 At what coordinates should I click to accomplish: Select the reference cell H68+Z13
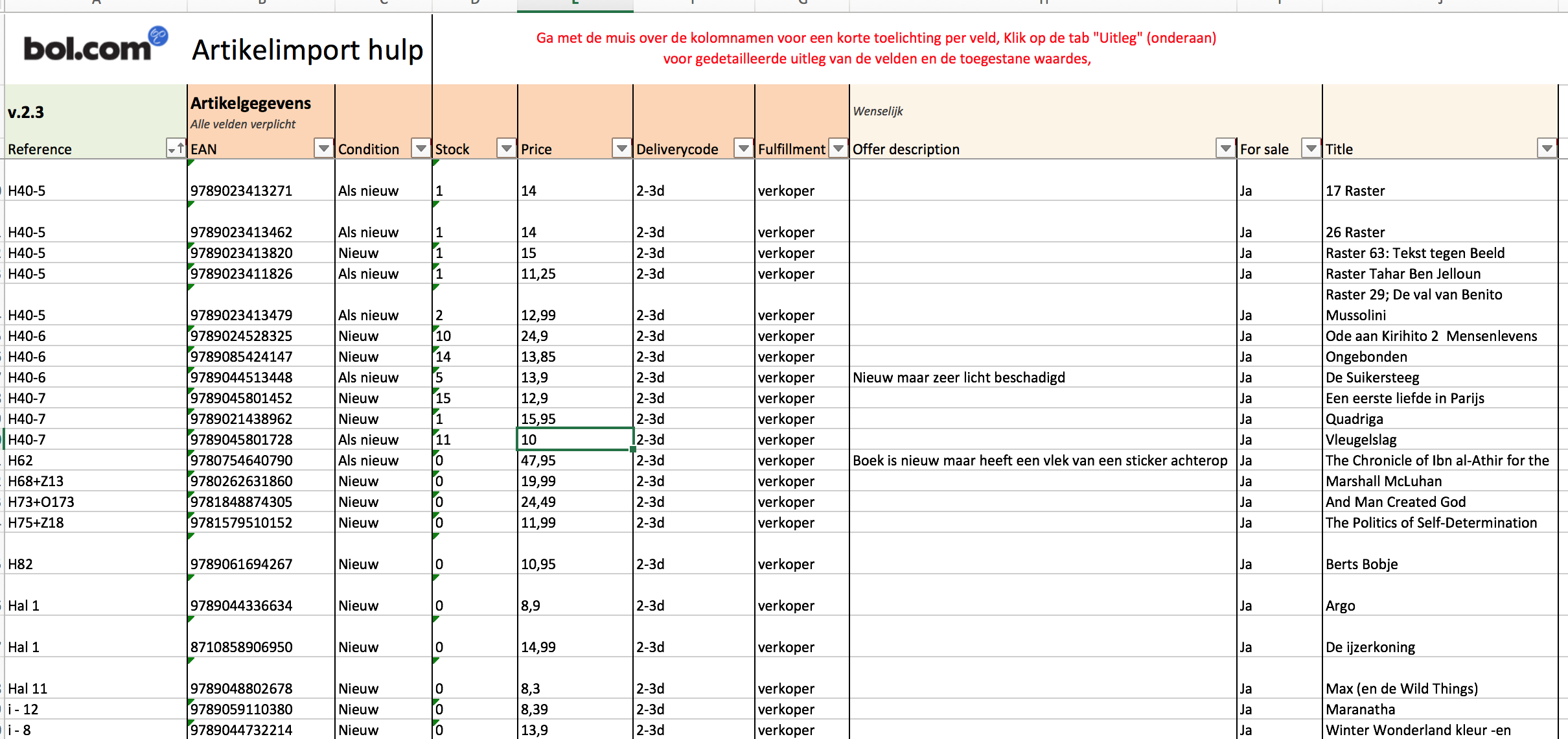coord(96,481)
